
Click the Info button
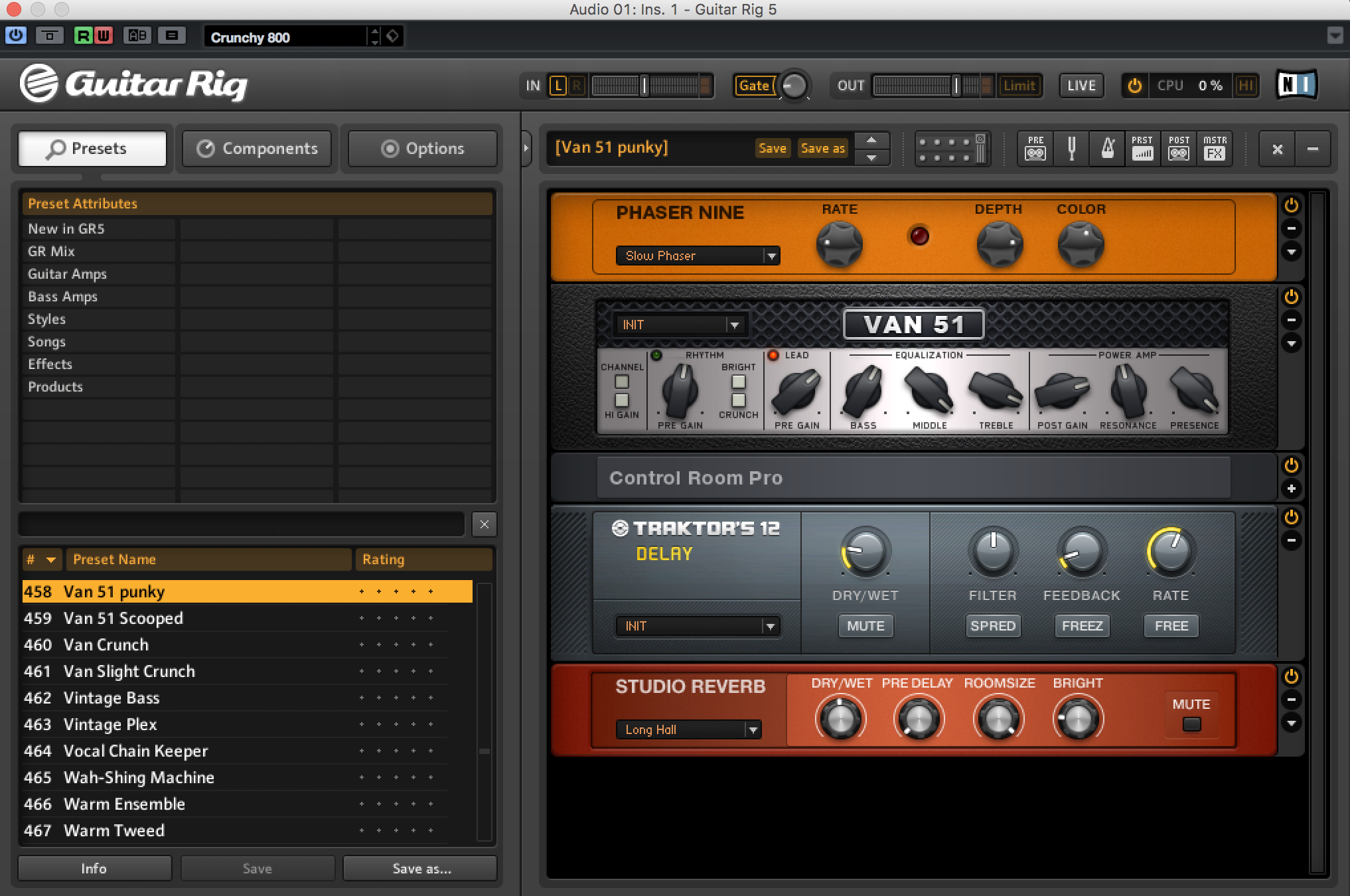point(94,868)
